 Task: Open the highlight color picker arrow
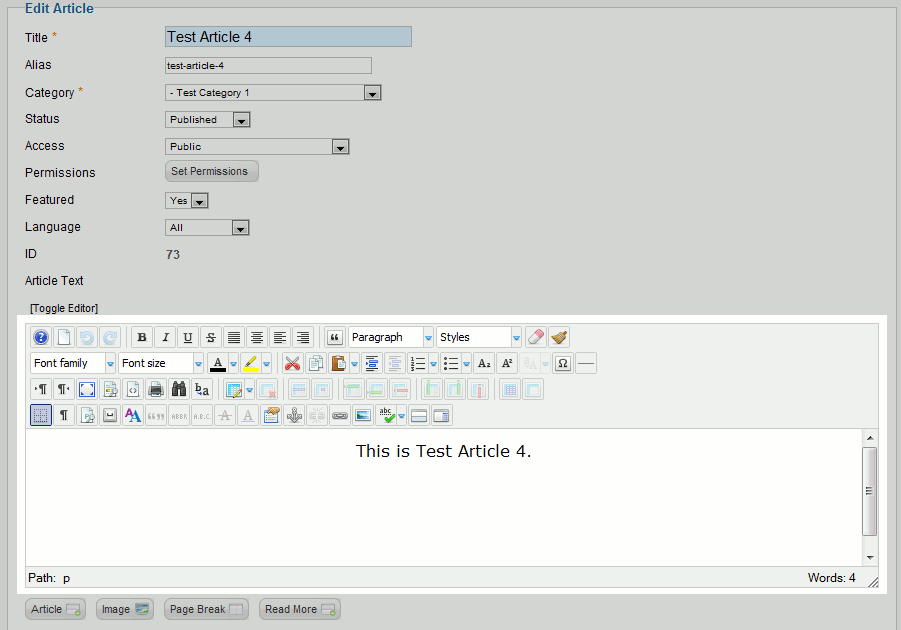(x=267, y=363)
